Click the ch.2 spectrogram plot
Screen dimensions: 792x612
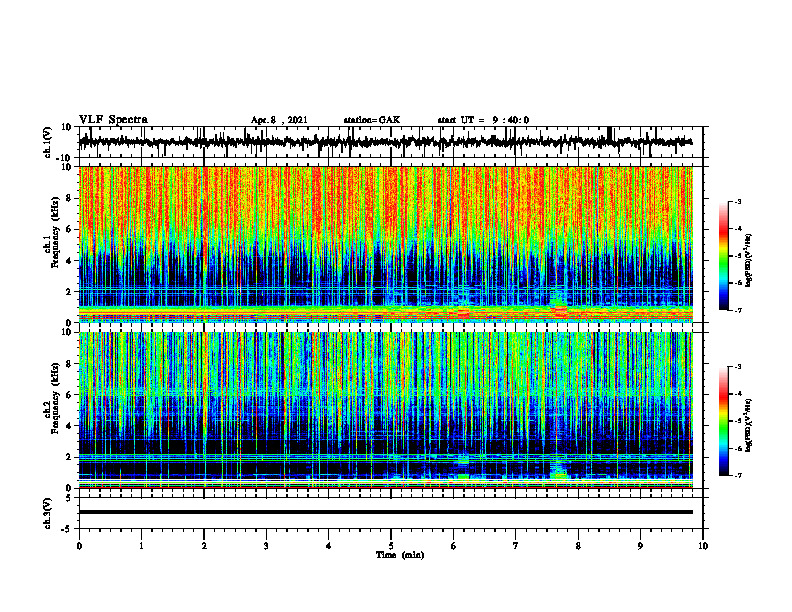coord(386,410)
